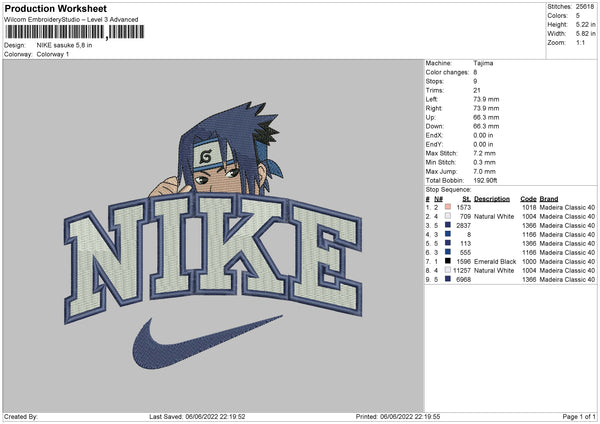
Task: Click the Zoom value '1:1'
Action: pos(580,42)
